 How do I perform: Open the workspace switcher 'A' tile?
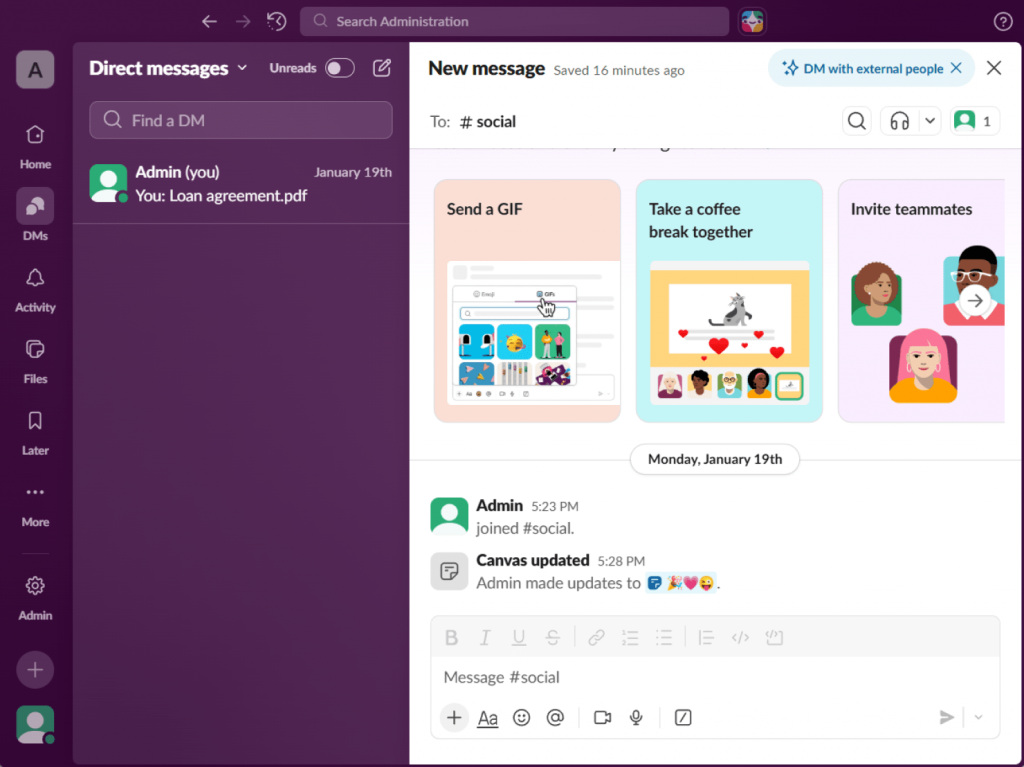coord(35,69)
